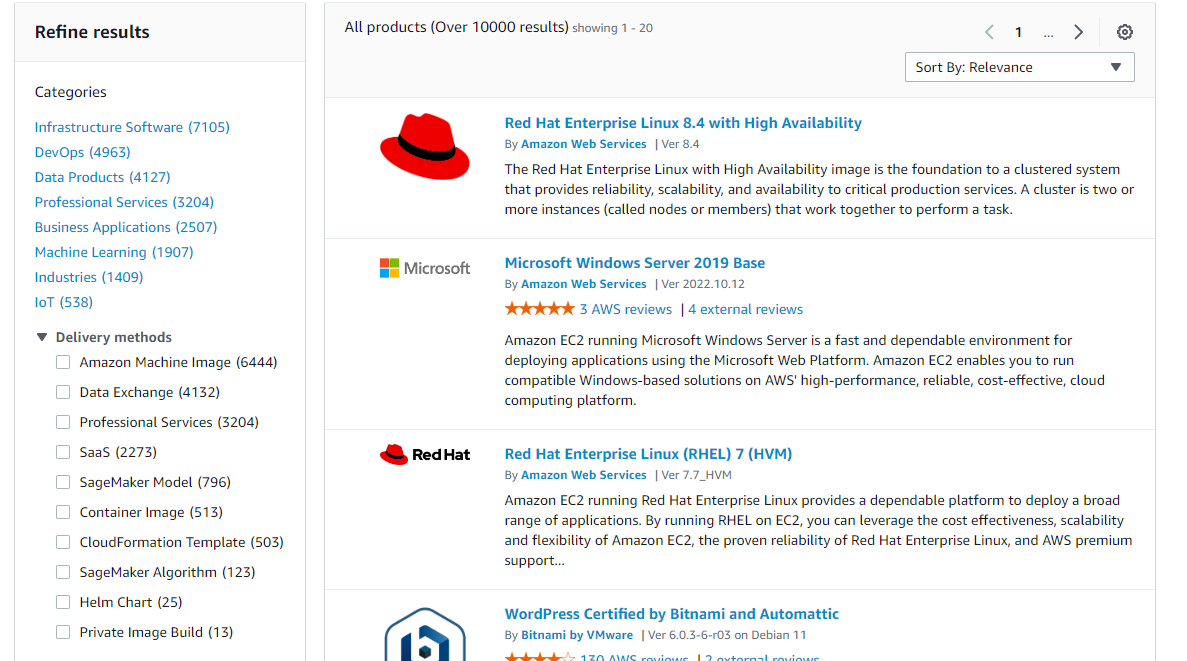Toggle the CloudFormation Template checkbox
The height and width of the screenshot is (661, 1187).
pos(63,542)
